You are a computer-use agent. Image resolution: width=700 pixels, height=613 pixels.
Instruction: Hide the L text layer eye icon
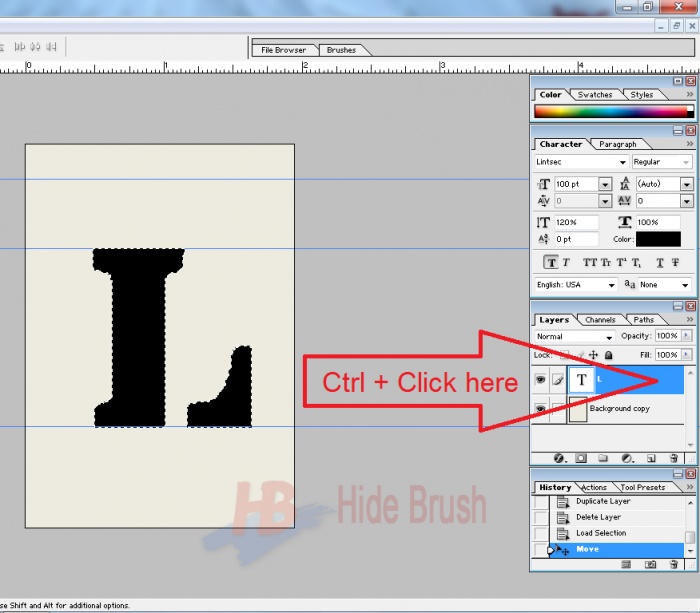click(x=541, y=380)
